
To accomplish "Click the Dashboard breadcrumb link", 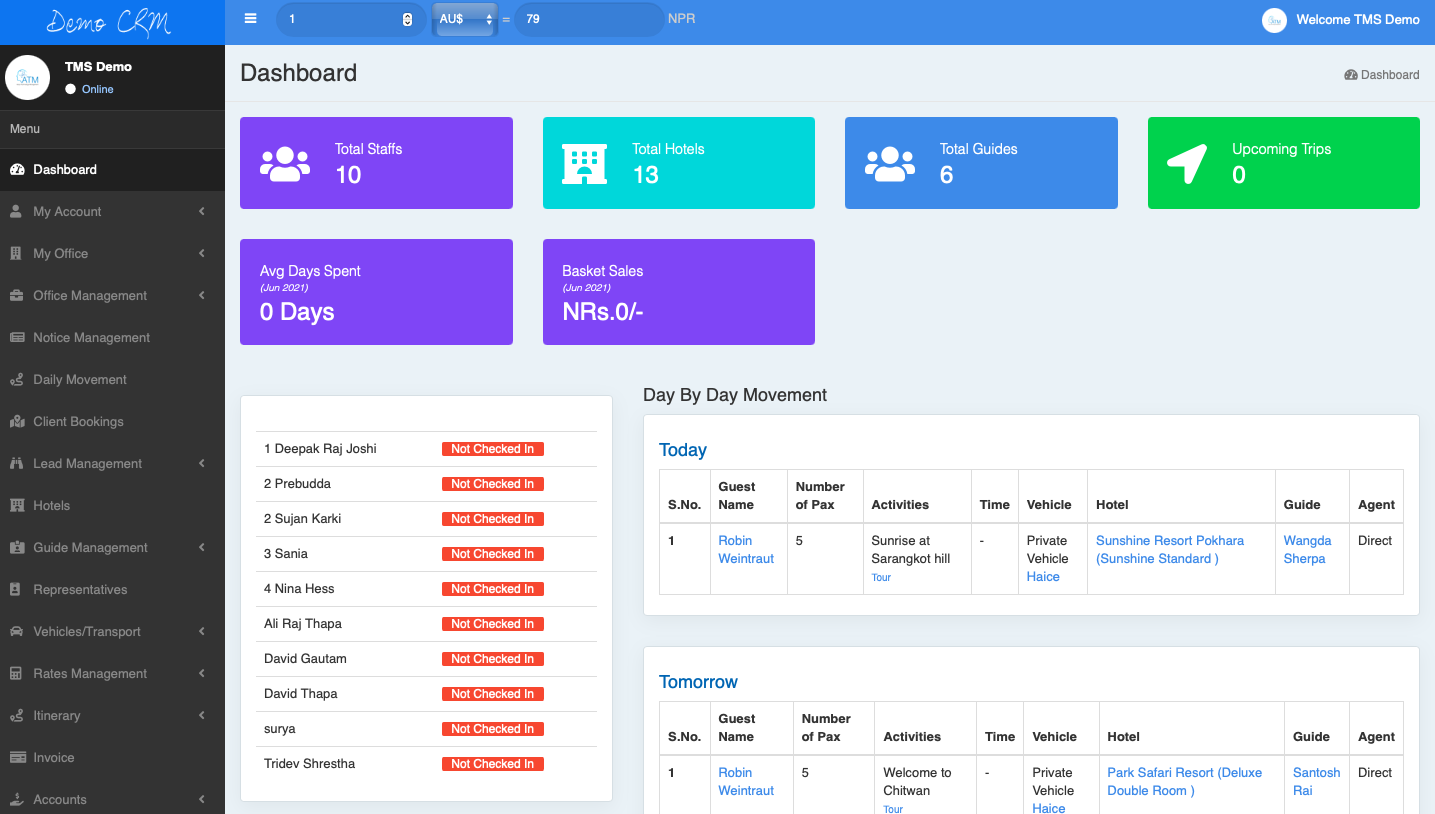I will (x=1382, y=75).
